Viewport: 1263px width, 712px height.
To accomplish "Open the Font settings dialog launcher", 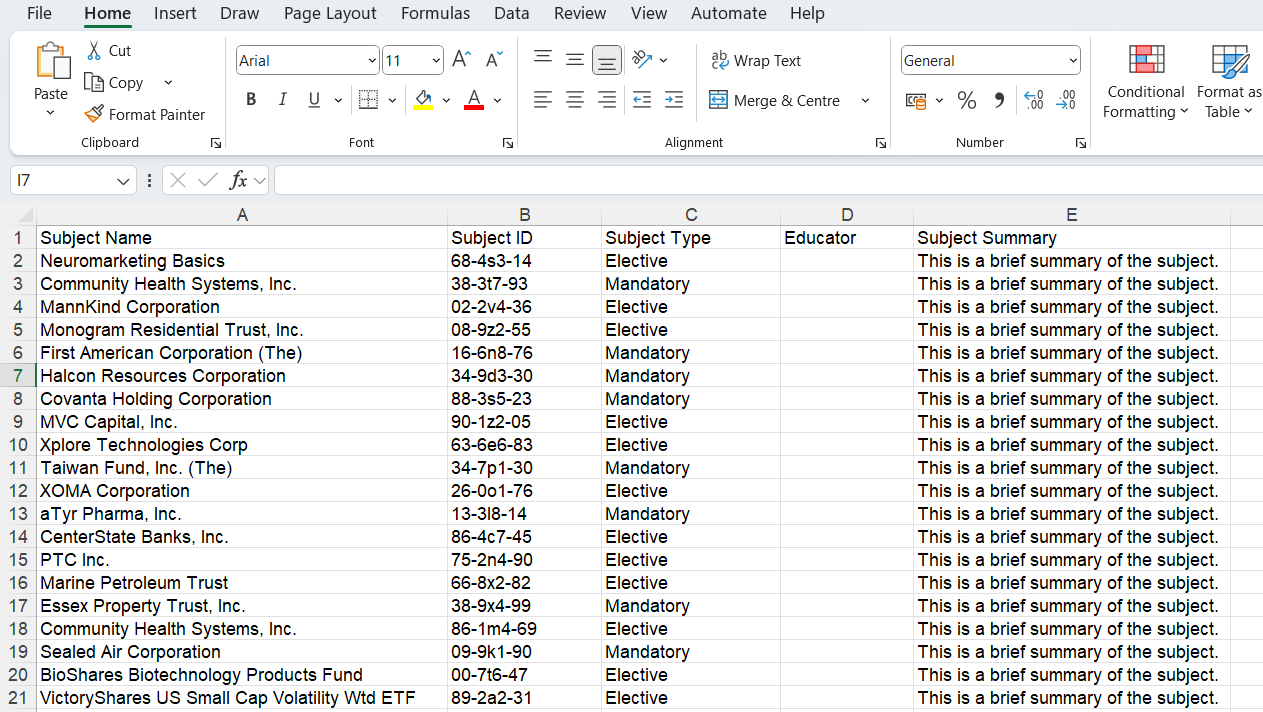I will pos(507,143).
